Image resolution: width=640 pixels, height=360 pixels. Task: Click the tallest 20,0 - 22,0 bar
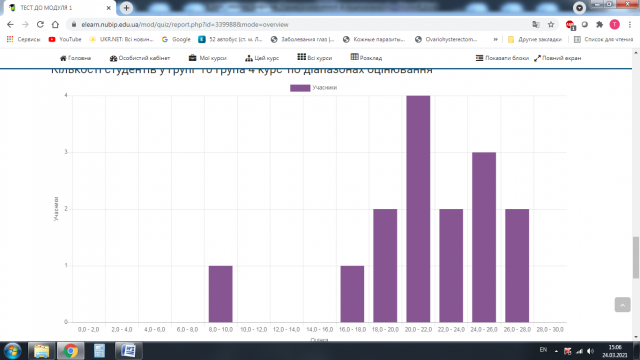click(x=418, y=209)
